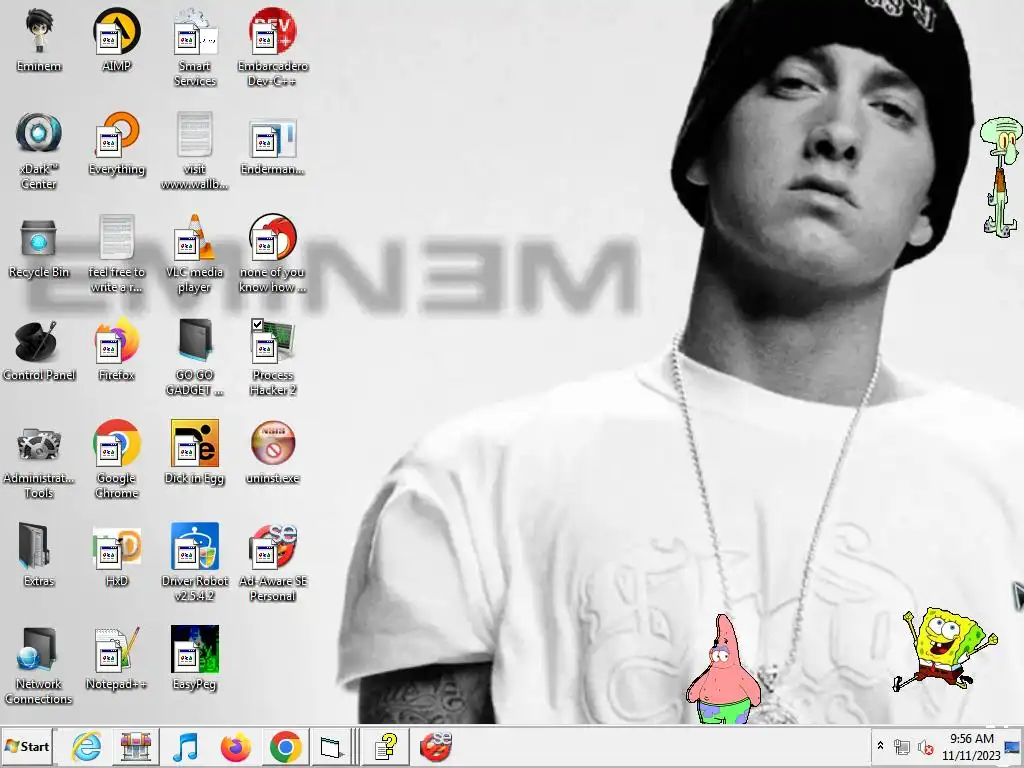Open the Dick in Egg shortcut
The height and width of the screenshot is (768, 1024).
[x=195, y=453]
